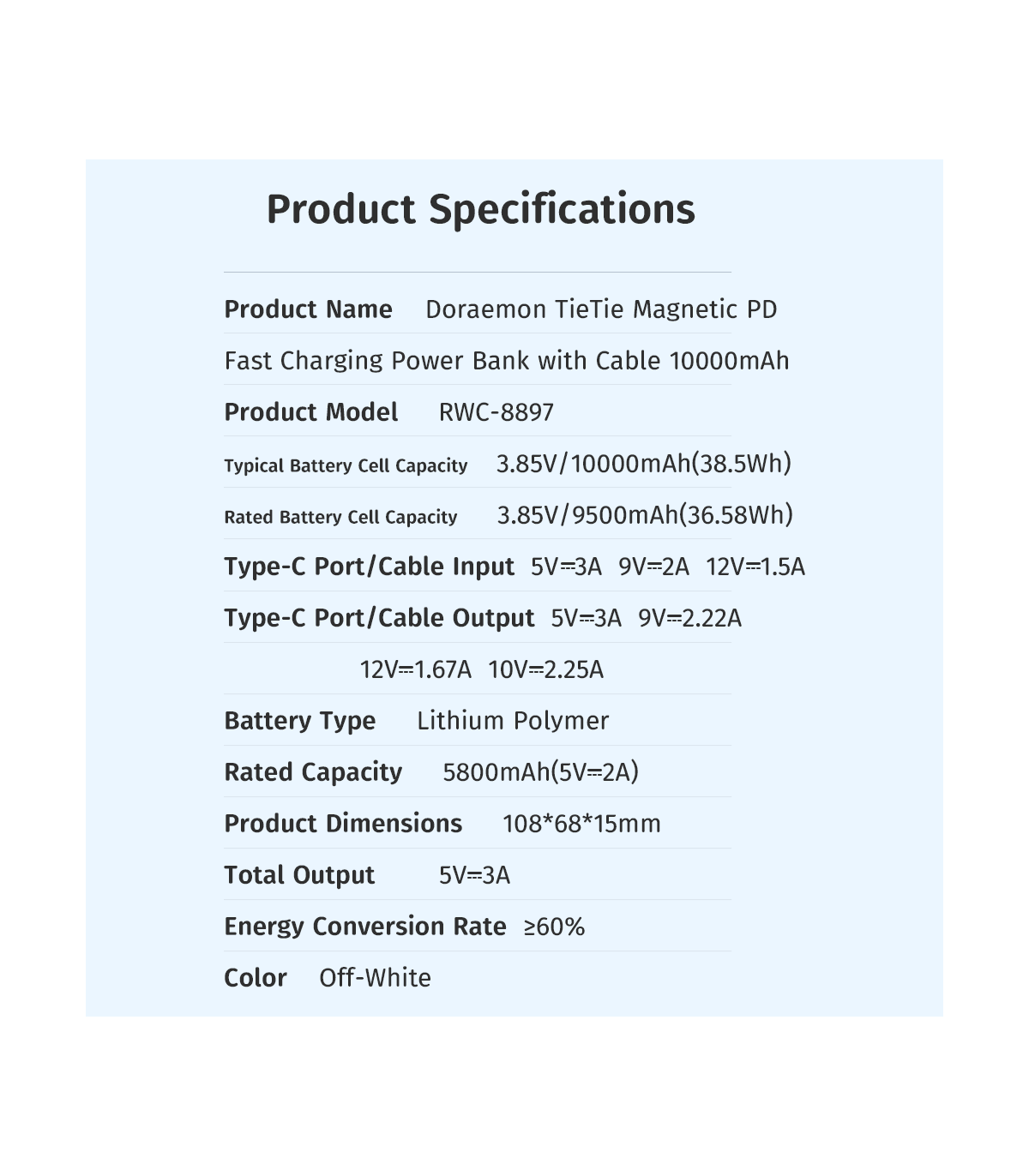Select model number RWC-8897
1029x1176 pixels.
coord(496,412)
